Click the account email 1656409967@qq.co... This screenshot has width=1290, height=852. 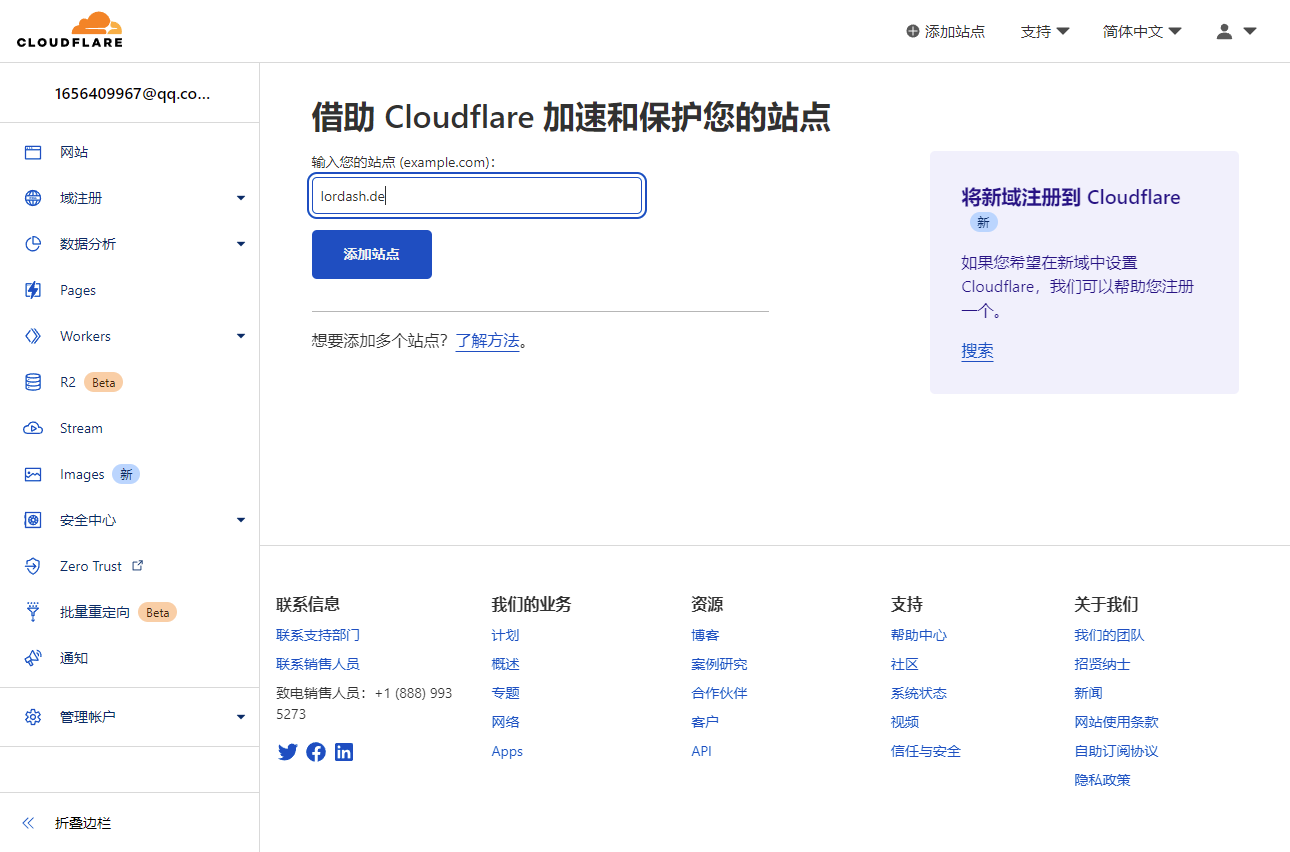pyautogui.click(x=133, y=94)
